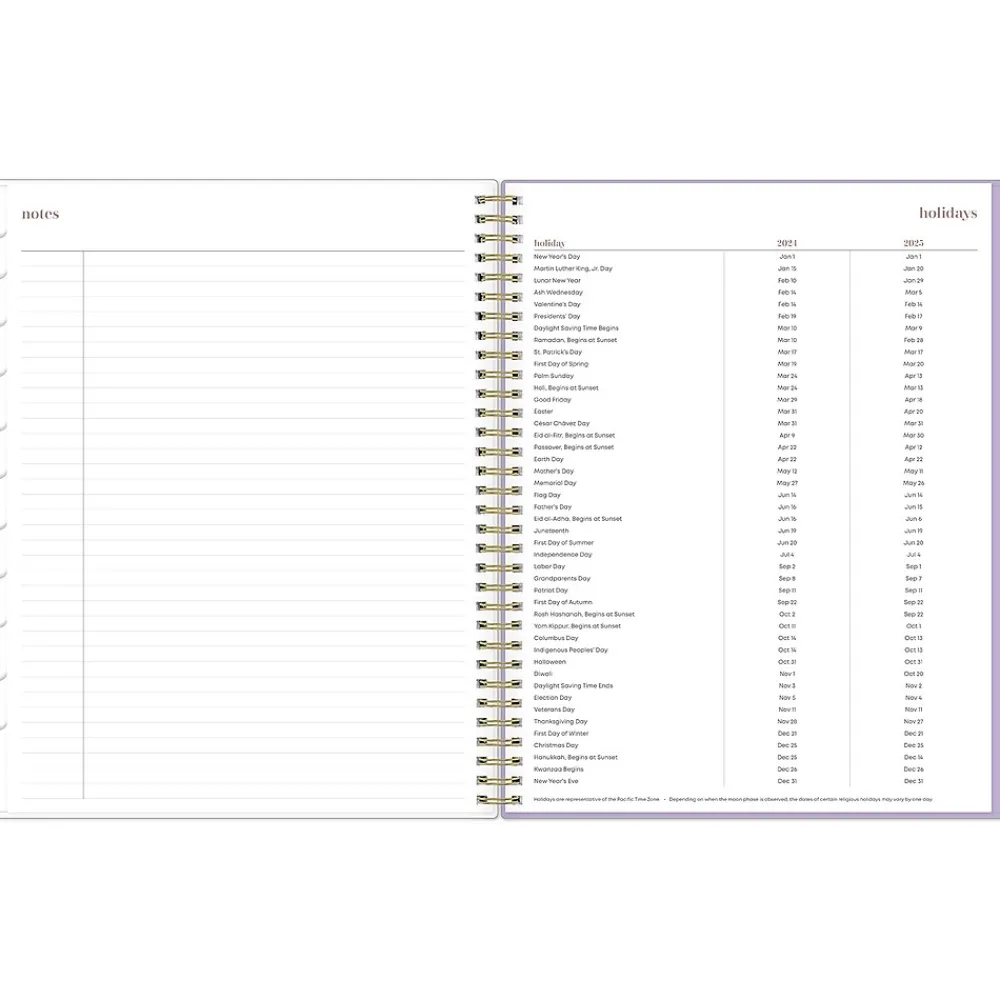Click the Pacific Time Zone footnote text
This screenshot has height=1000, width=1000.
597,800
